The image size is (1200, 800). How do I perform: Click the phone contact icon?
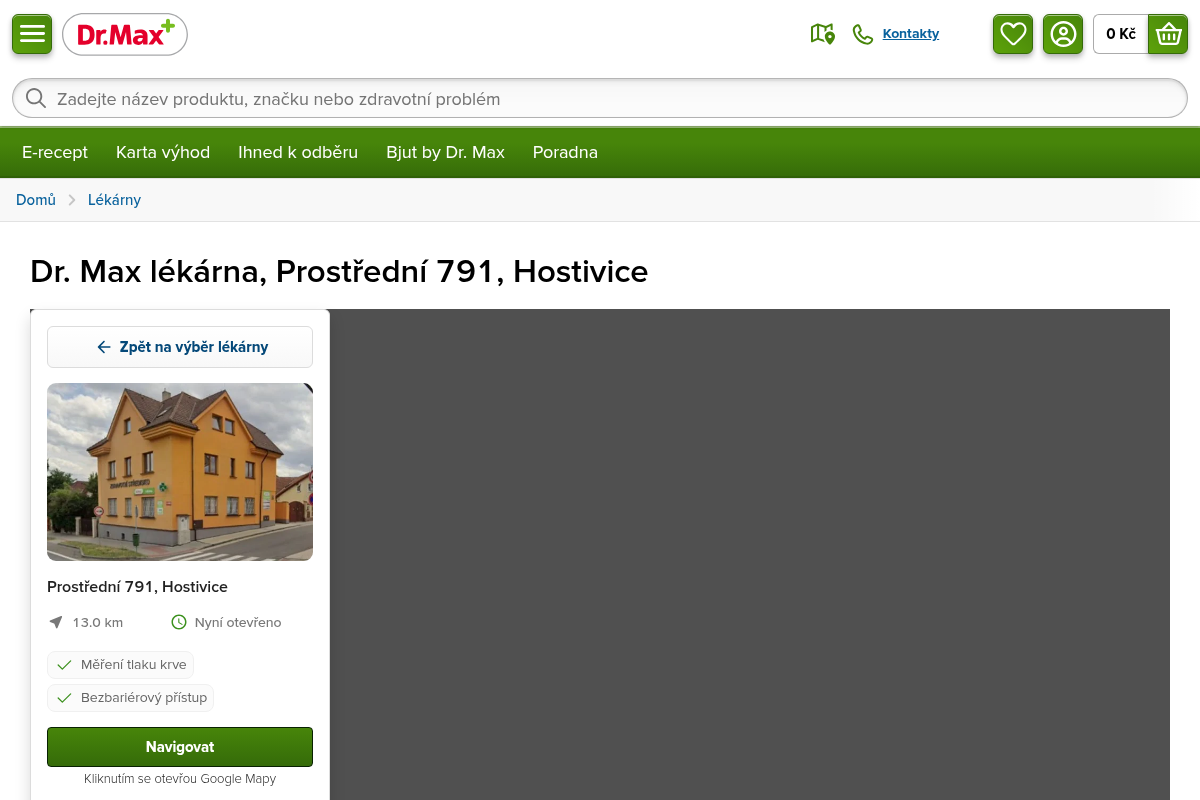[863, 34]
